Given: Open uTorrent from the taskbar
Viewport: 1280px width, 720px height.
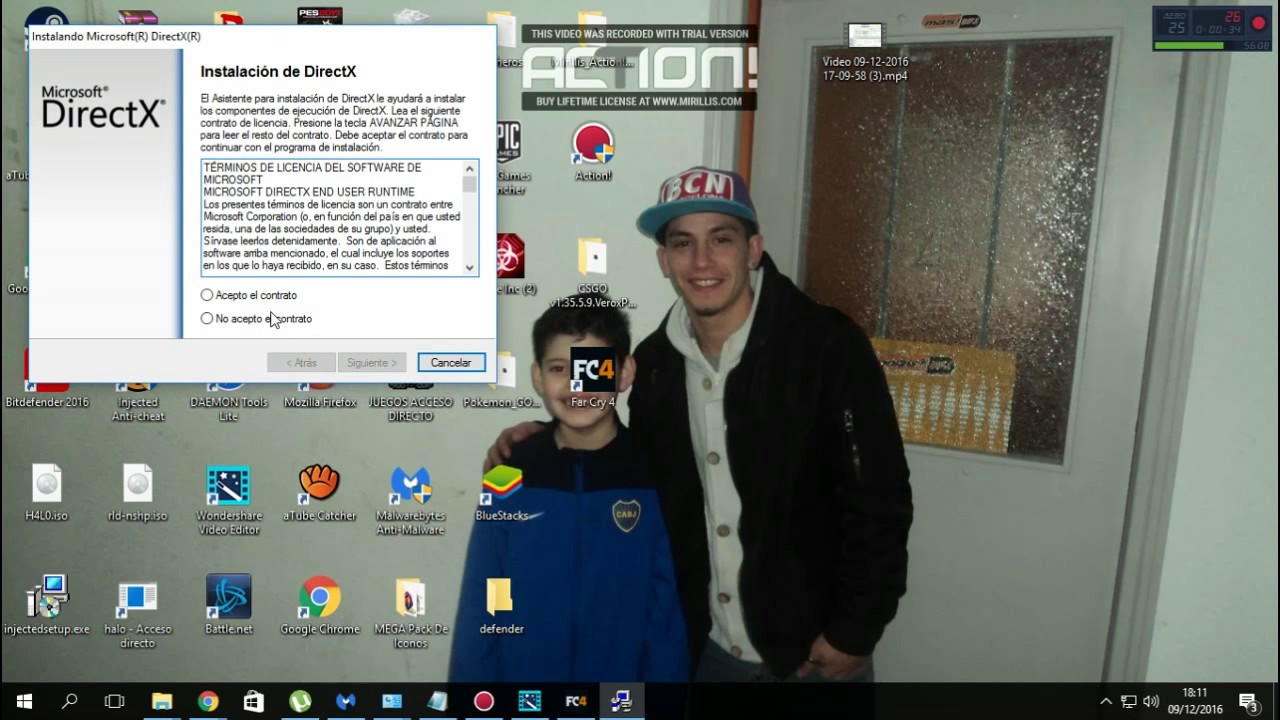Looking at the screenshot, I should [x=300, y=701].
